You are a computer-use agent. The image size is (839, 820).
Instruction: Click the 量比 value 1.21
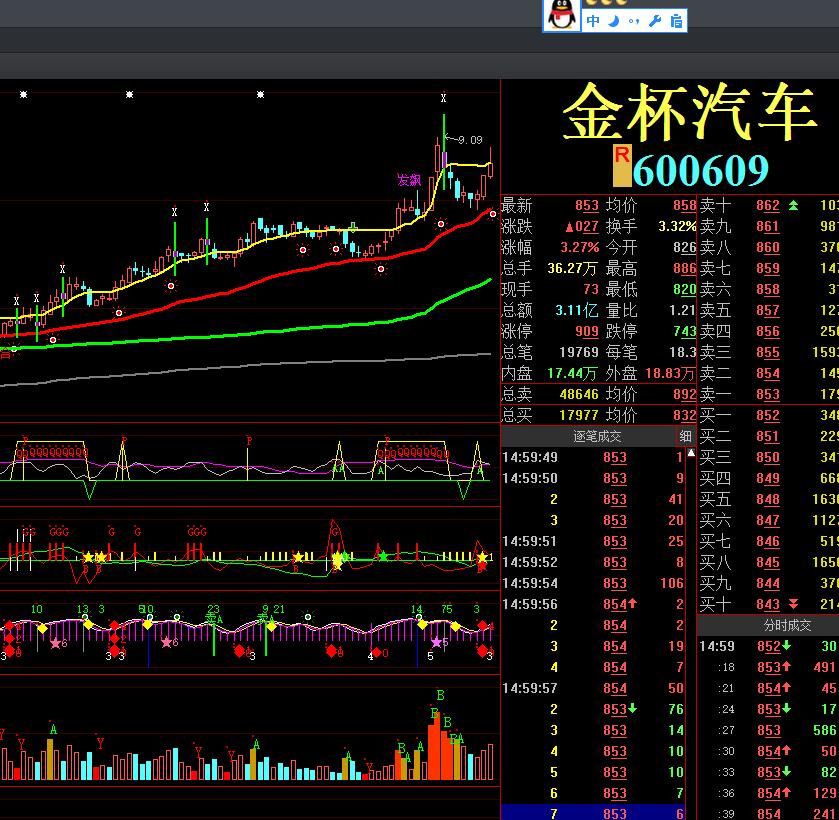click(682, 310)
